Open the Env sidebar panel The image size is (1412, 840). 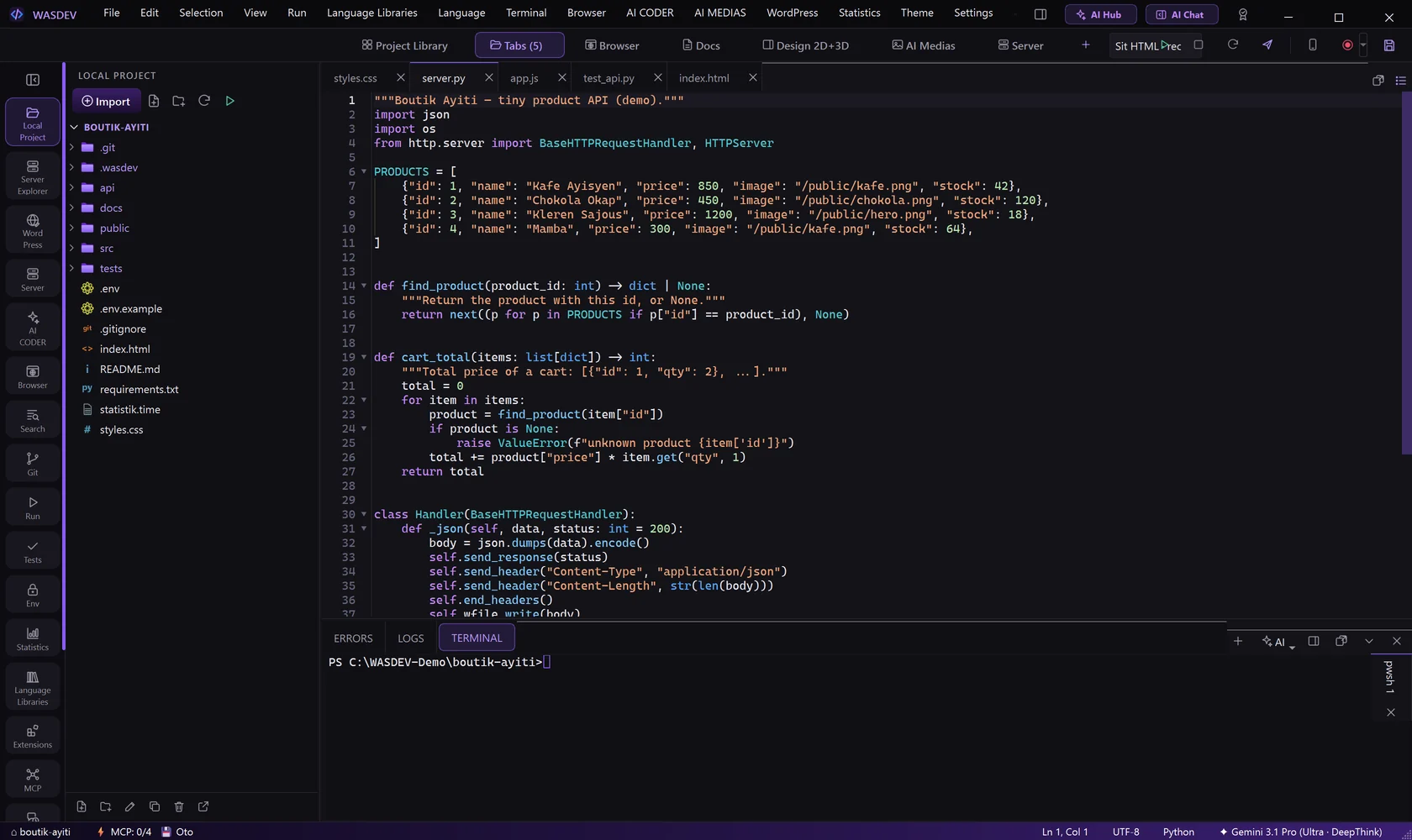[33, 595]
